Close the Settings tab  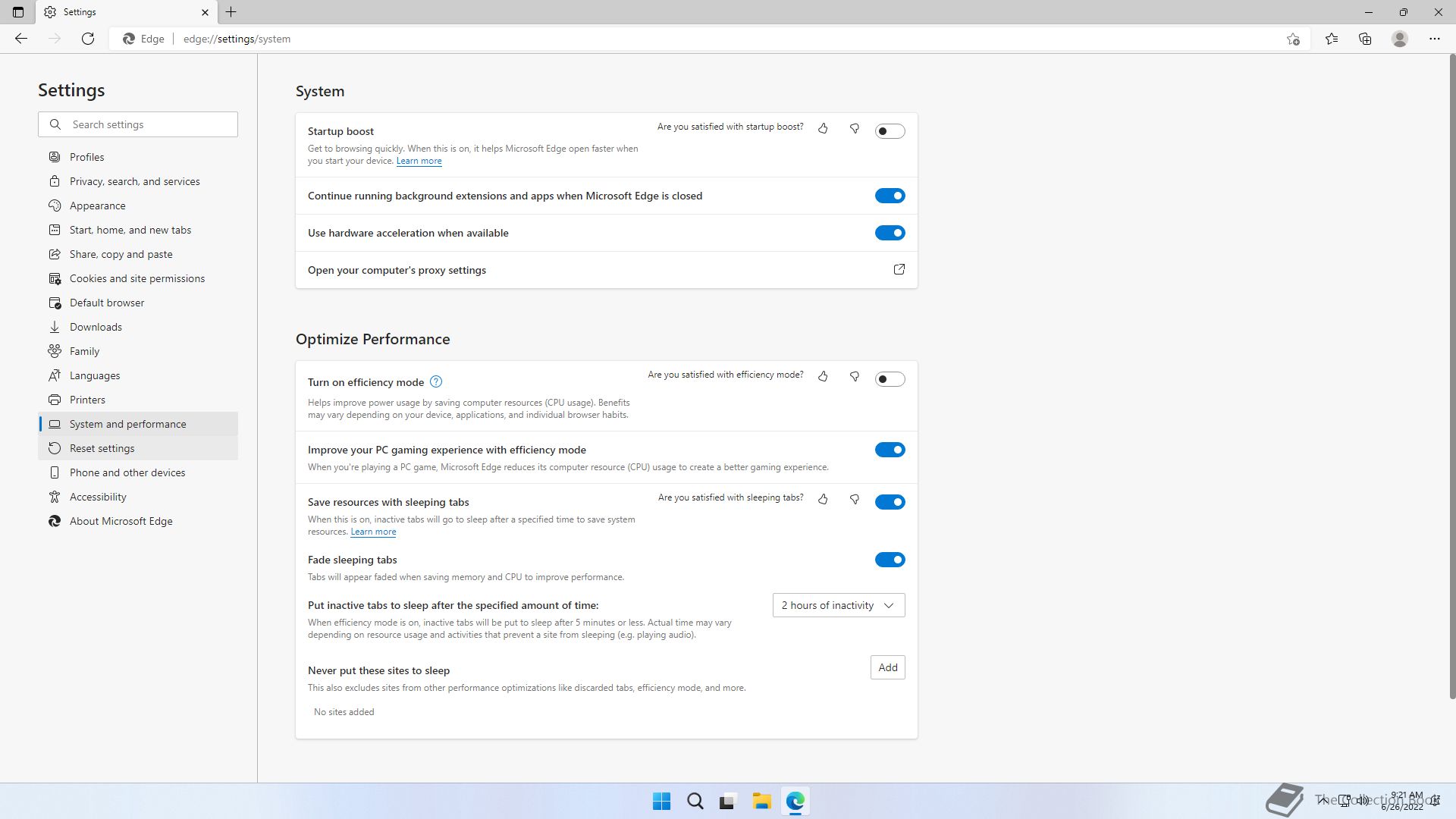click(205, 12)
